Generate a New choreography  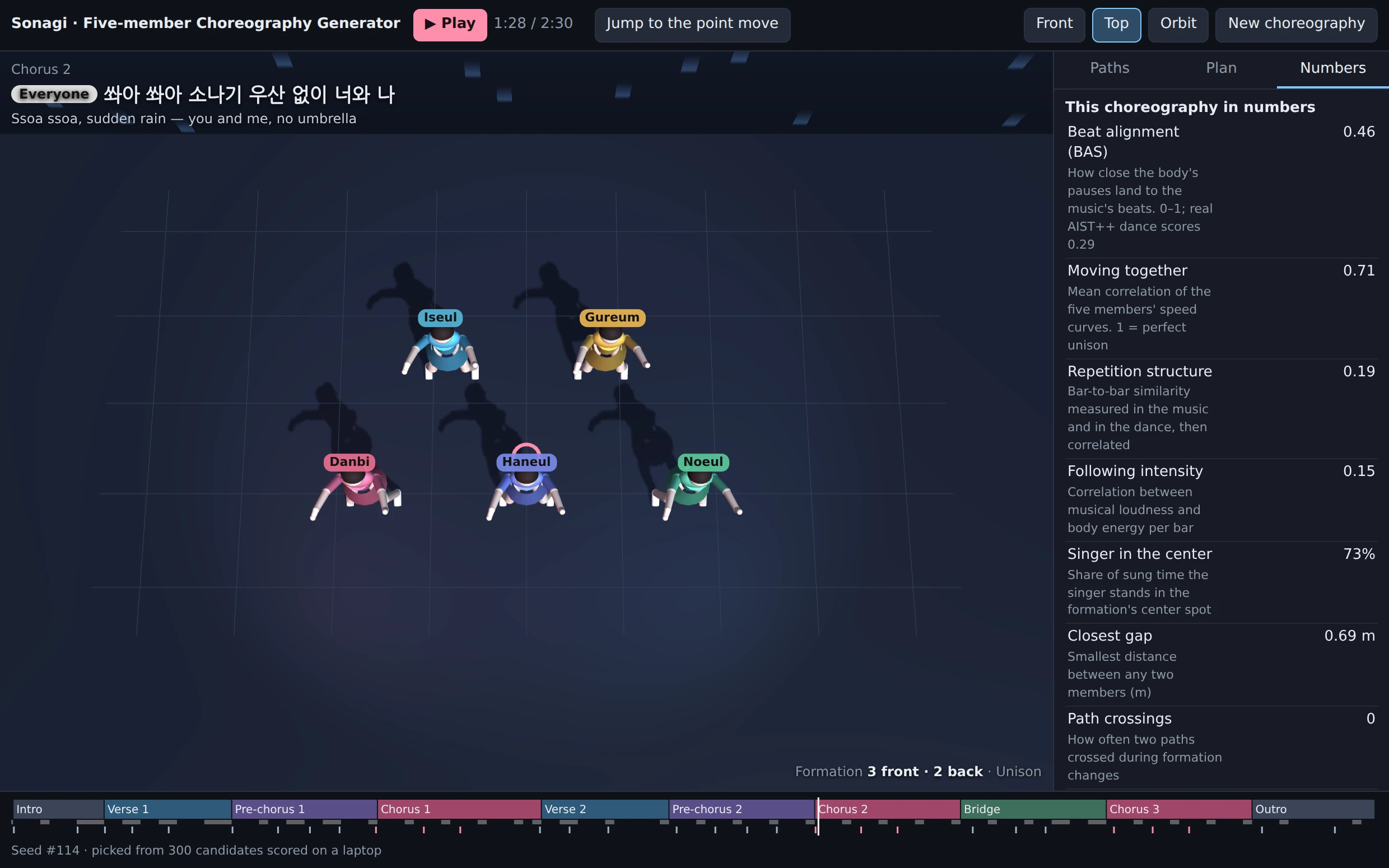point(1296,25)
